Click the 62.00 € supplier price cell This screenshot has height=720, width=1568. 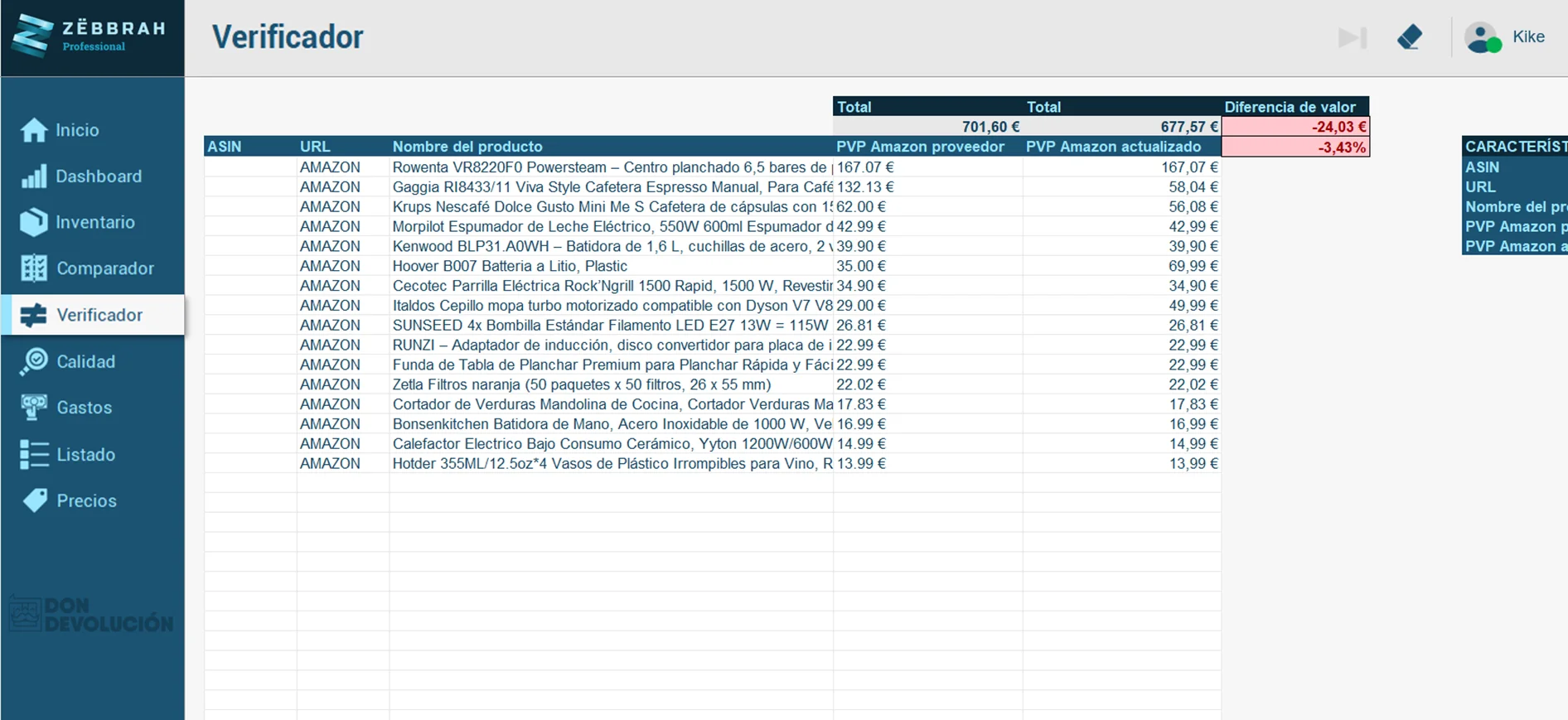click(928, 207)
